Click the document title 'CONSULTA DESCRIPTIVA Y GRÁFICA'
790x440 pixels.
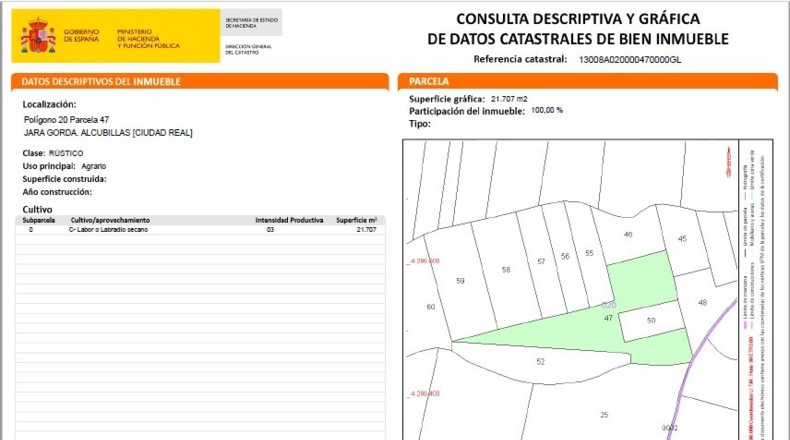pos(578,19)
